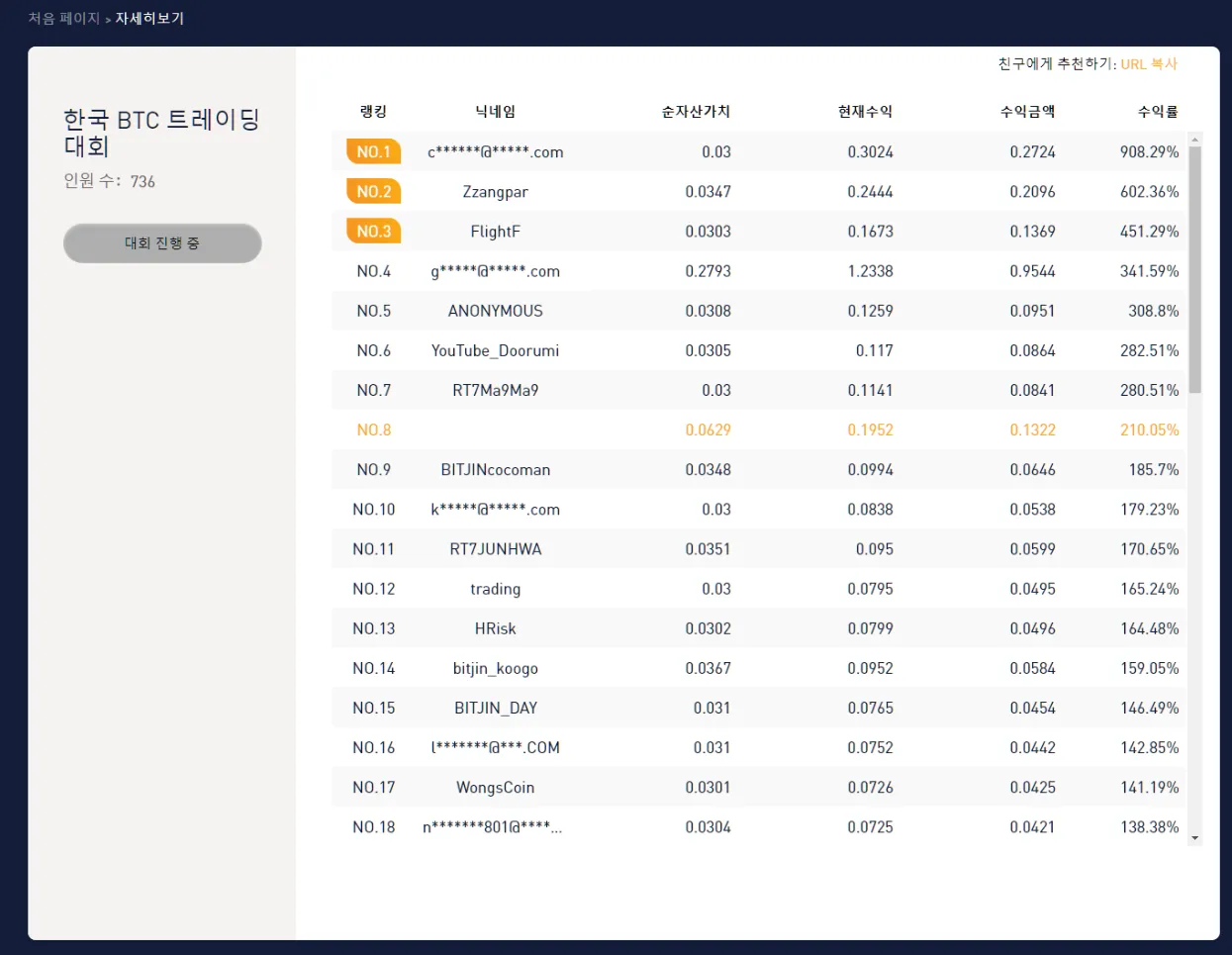Click the n*******801@**** nickname
Screen dimensions: 1232x955
(x=493, y=826)
